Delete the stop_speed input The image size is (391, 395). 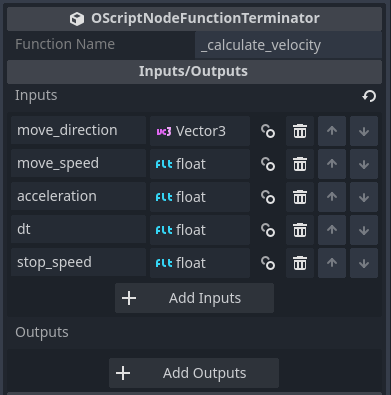[300, 263]
